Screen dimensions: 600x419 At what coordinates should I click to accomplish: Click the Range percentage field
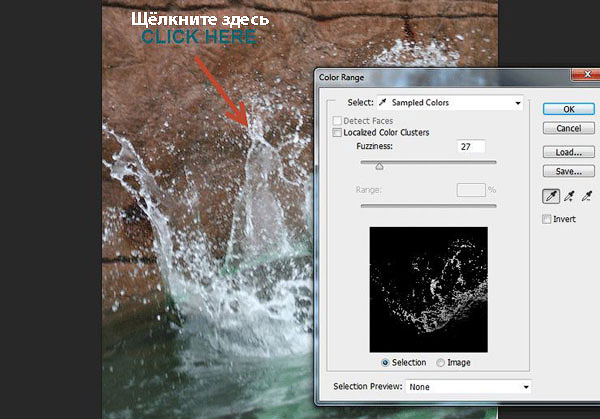point(471,190)
